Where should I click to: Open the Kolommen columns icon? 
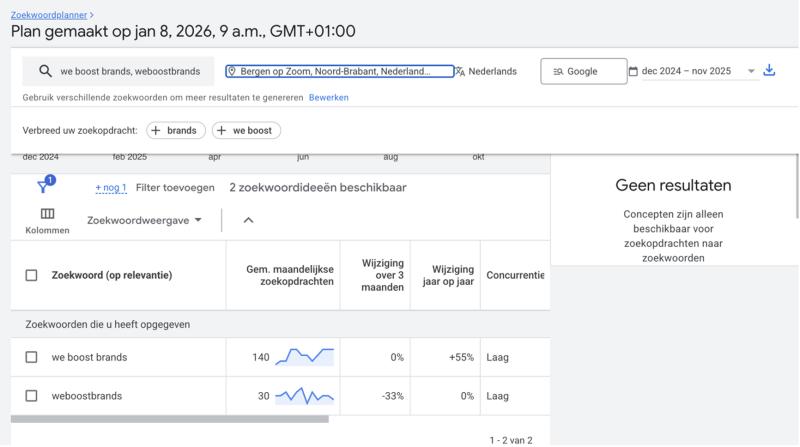pos(47,214)
